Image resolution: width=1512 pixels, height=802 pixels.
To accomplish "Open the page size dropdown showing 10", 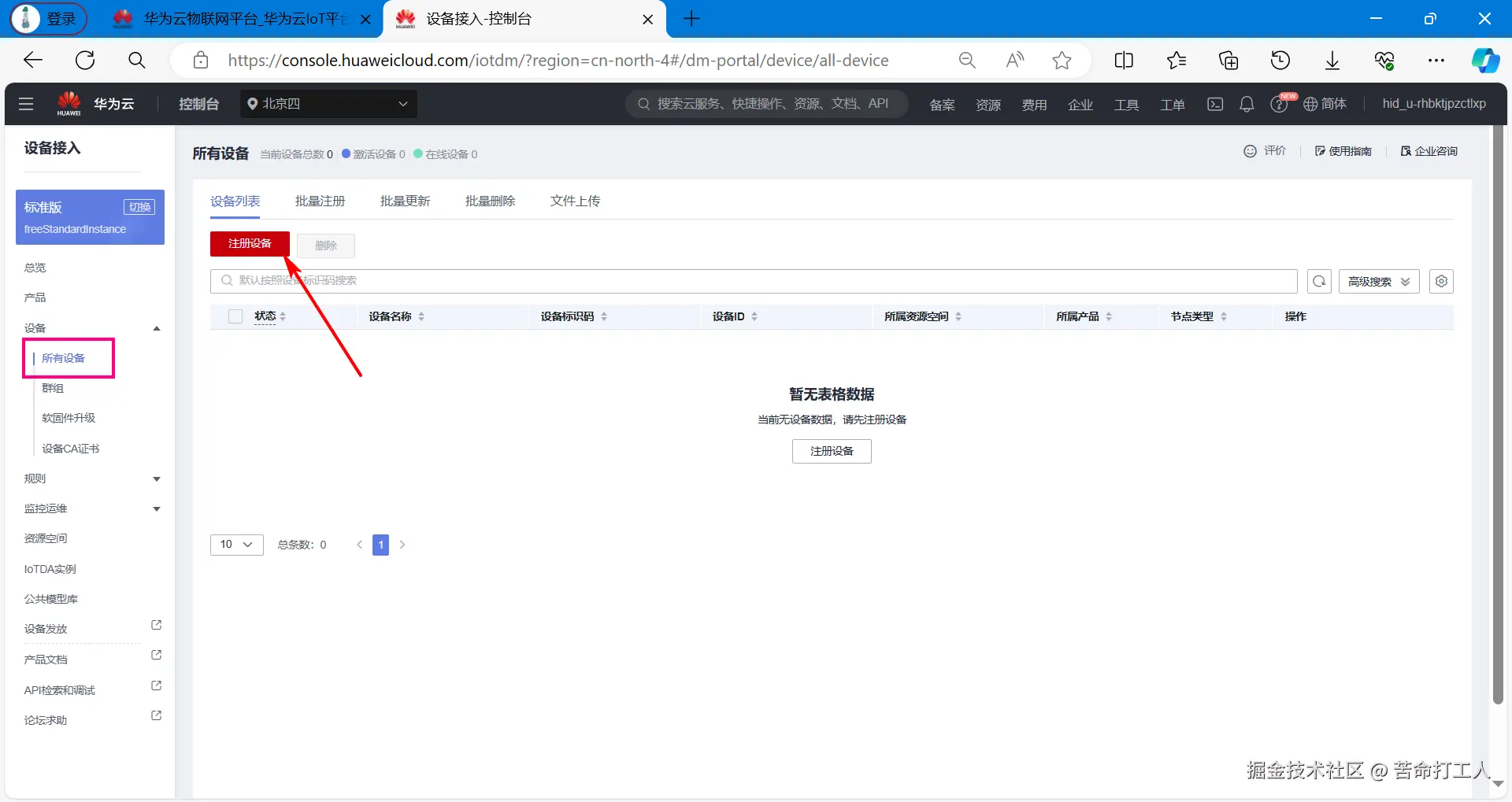I will [x=236, y=544].
